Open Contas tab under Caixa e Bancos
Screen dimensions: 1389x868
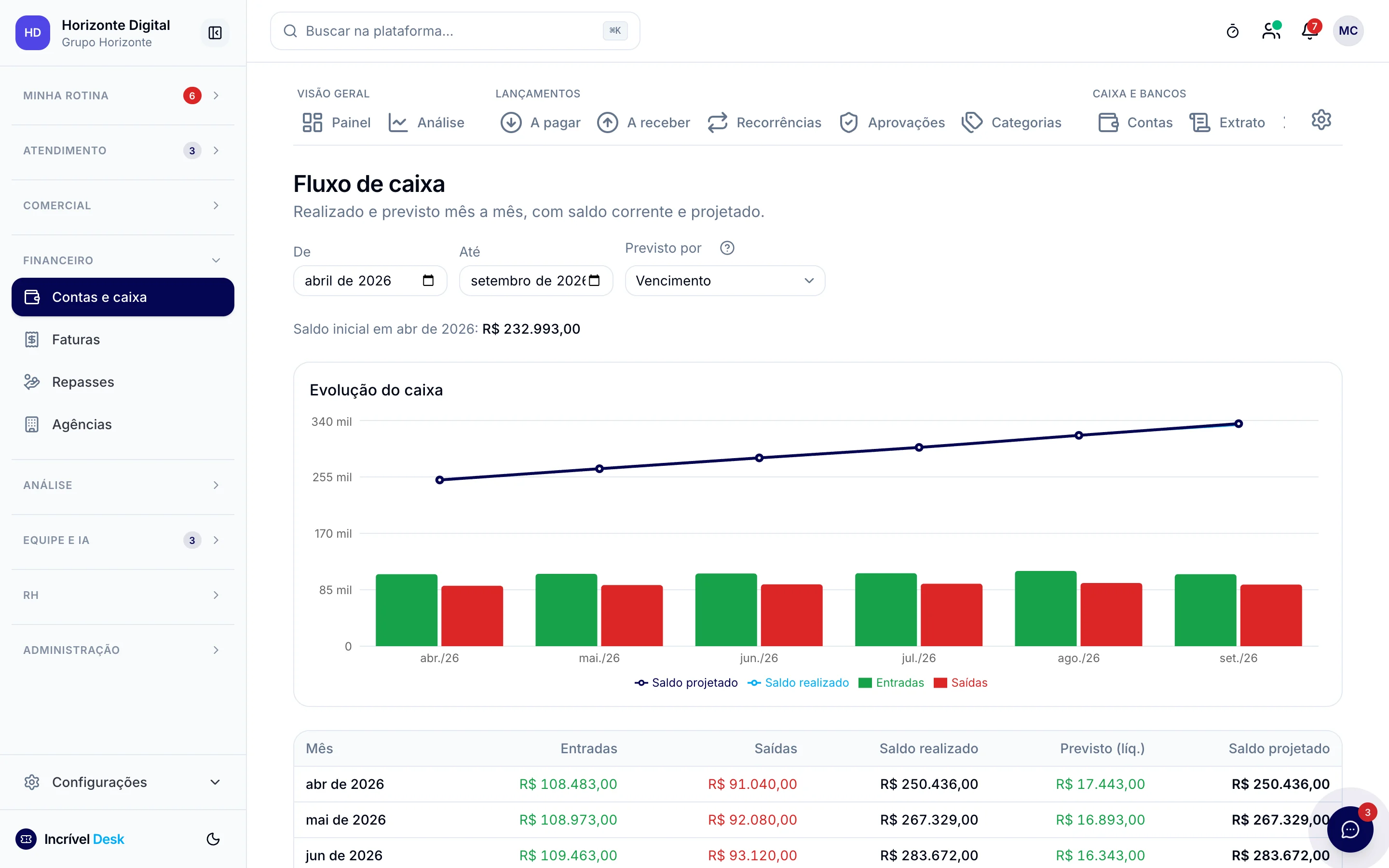pos(1135,122)
